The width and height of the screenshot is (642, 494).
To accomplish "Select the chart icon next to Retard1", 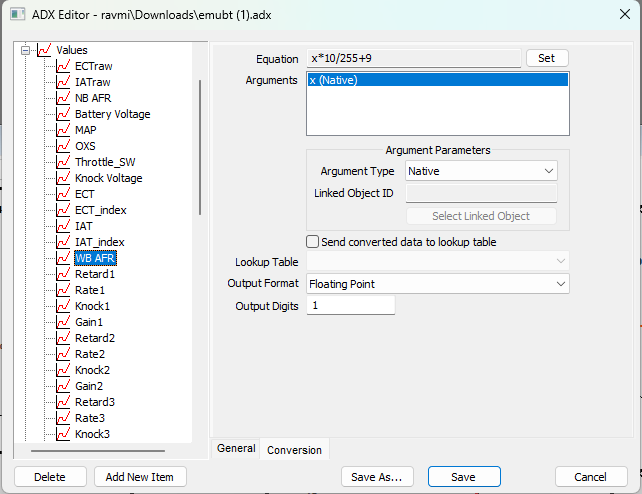I will (x=64, y=274).
